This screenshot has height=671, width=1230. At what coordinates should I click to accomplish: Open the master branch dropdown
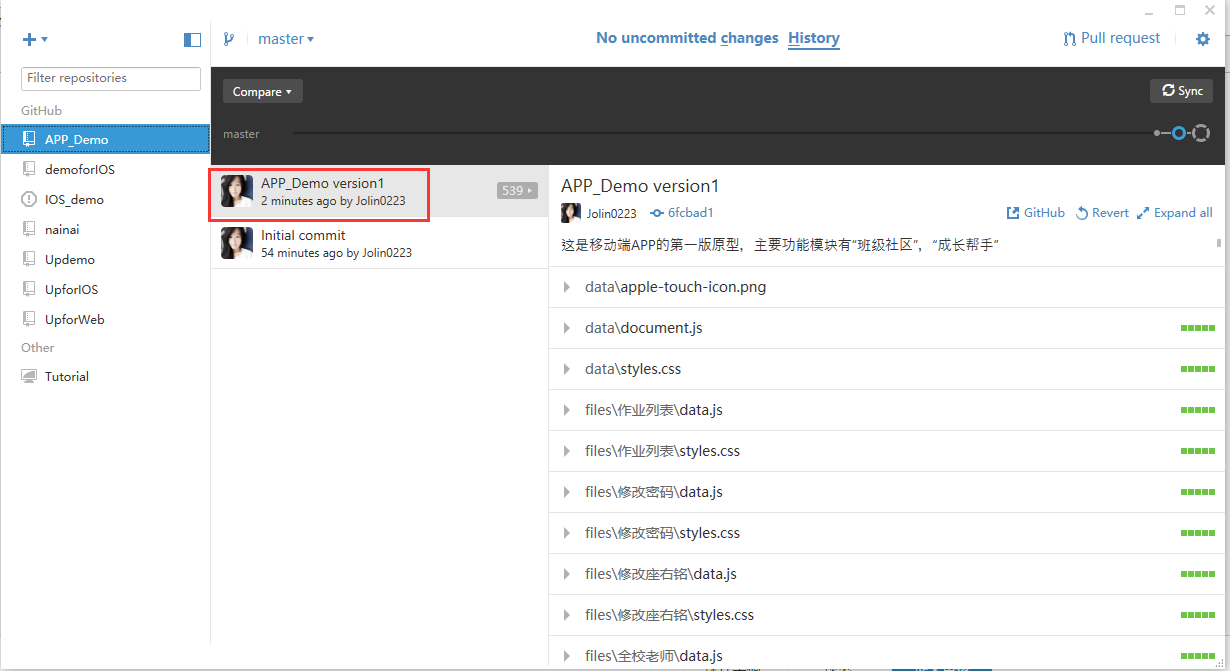click(x=286, y=39)
